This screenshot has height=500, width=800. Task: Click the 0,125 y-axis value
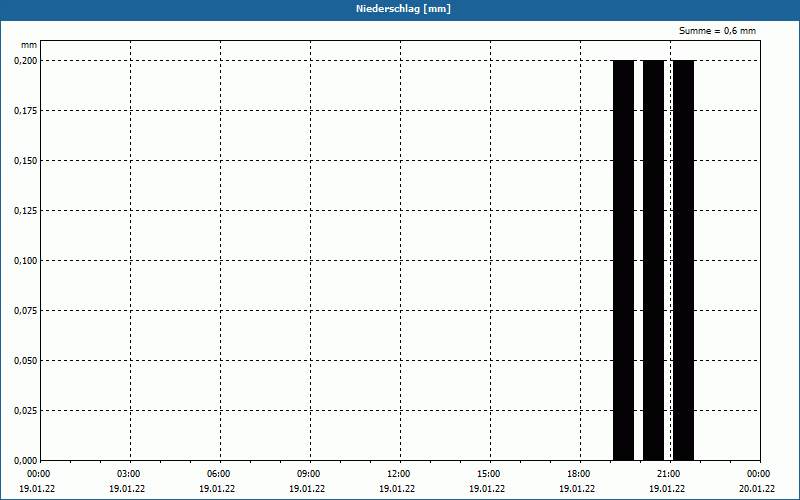point(26,210)
